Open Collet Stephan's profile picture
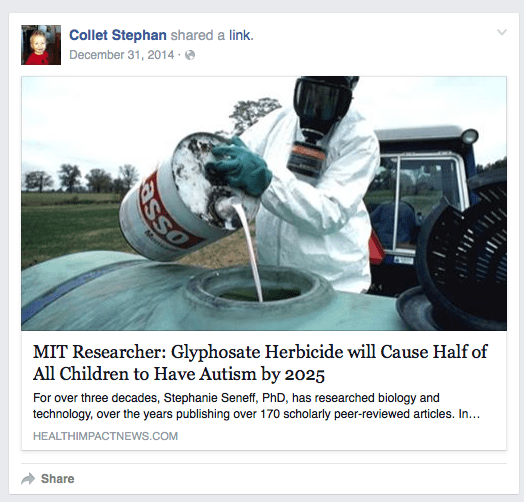The height and width of the screenshot is (502, 524). [x=41, y=45]
